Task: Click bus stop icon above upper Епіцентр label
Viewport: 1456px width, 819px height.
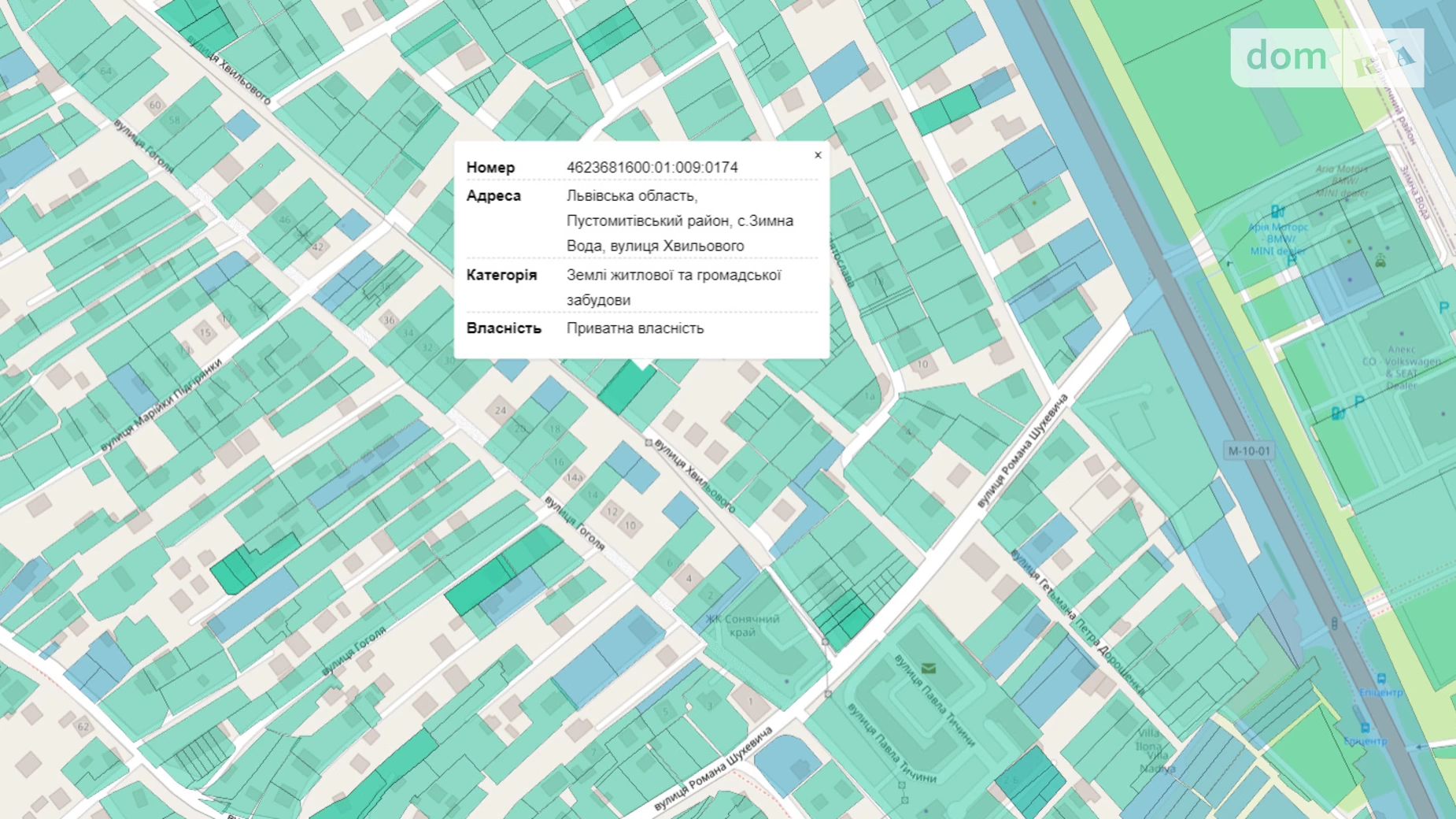Action: [x=1381, y=678]
